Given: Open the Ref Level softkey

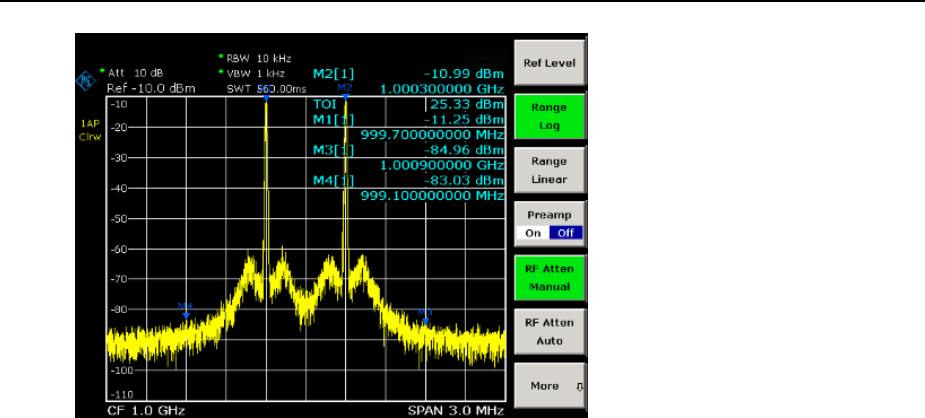Looking at the screenshot, I should tap(549, 63).
